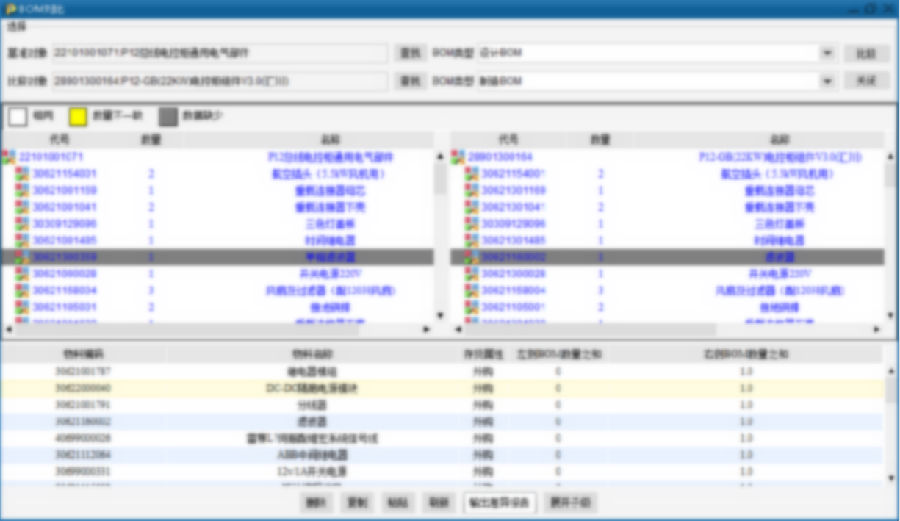Image resolution: width=900 pixels, height=521 pixels.
Task: Click the 选择 label at top left
Action: 17,26
